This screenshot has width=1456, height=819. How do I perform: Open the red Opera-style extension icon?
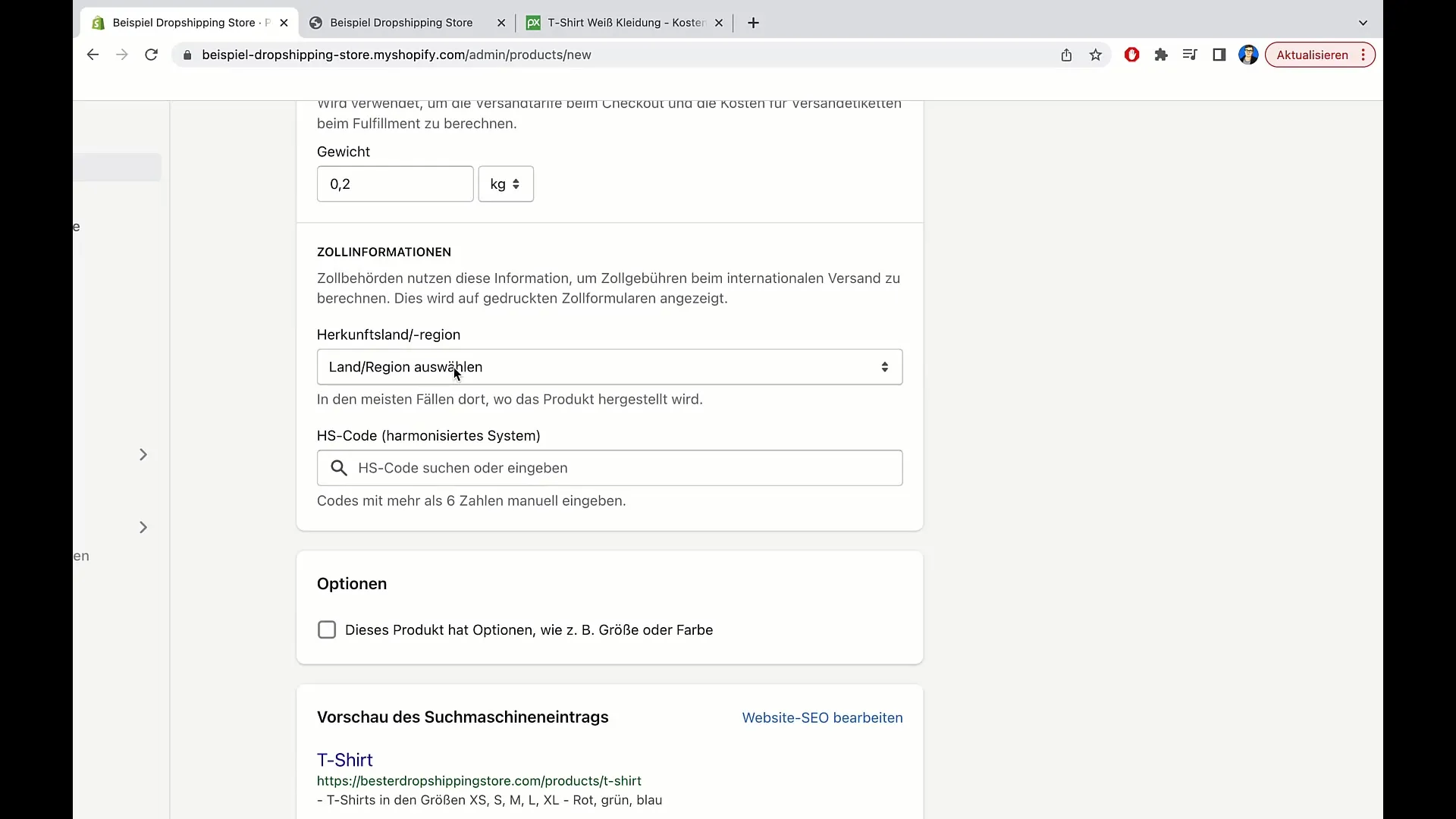pyautogui.click(x=1132, y=55)
